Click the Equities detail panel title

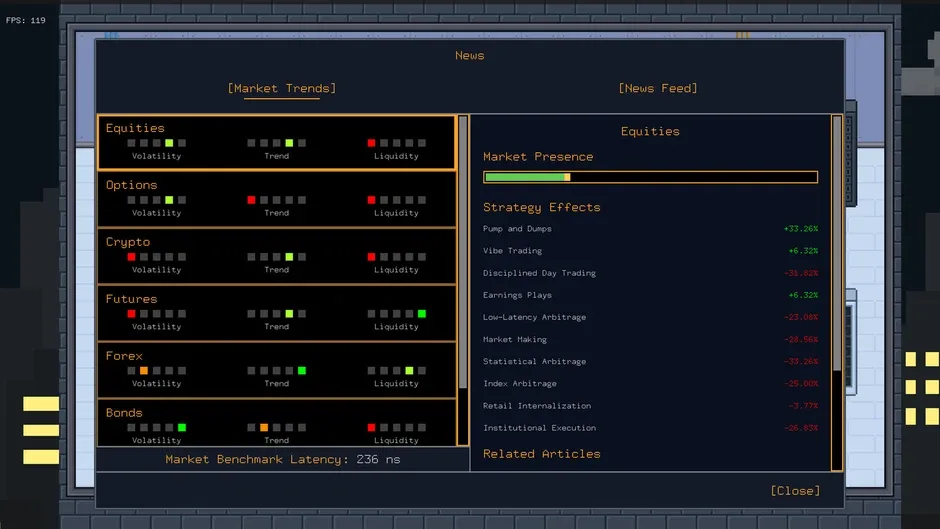click(x=650, y=131)
